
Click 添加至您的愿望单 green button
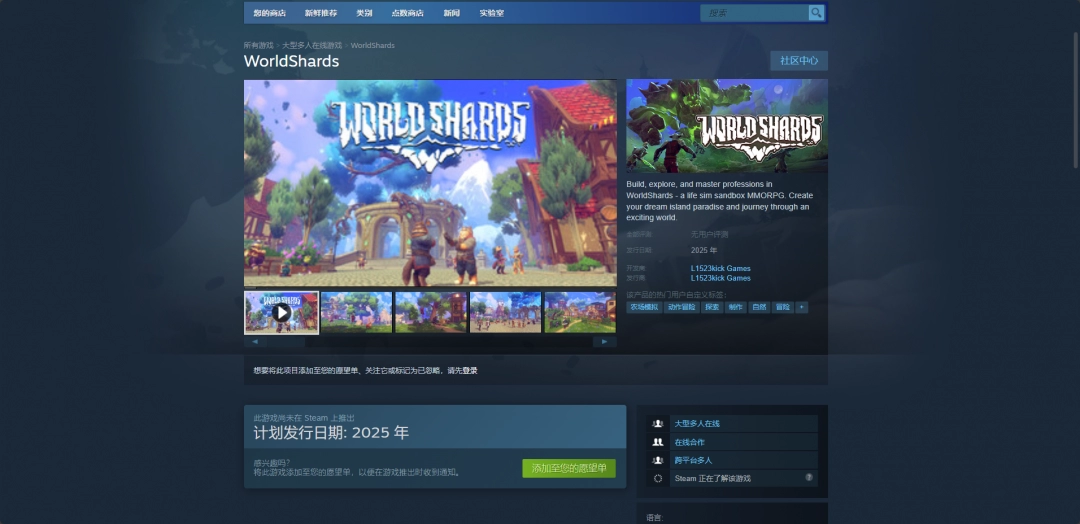(x=569, y=468)
